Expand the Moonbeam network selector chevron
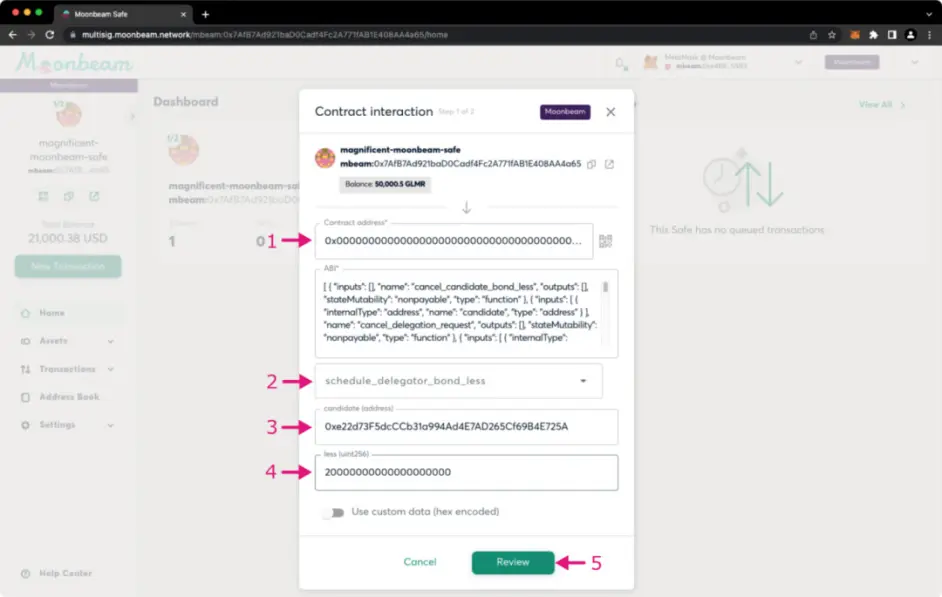942x597 pixels. (914, 62)
